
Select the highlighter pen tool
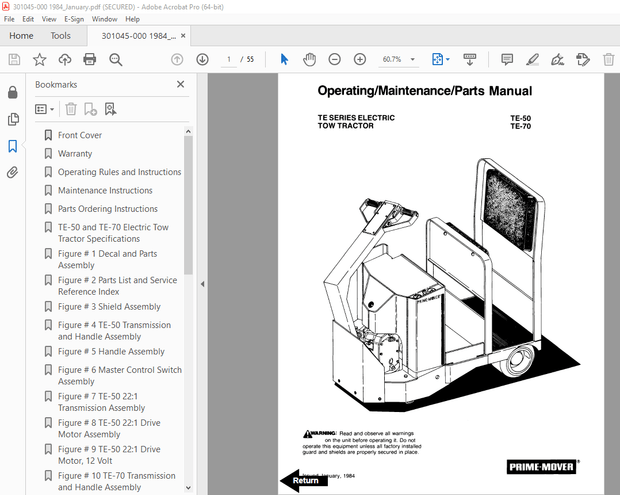(532, 60)
